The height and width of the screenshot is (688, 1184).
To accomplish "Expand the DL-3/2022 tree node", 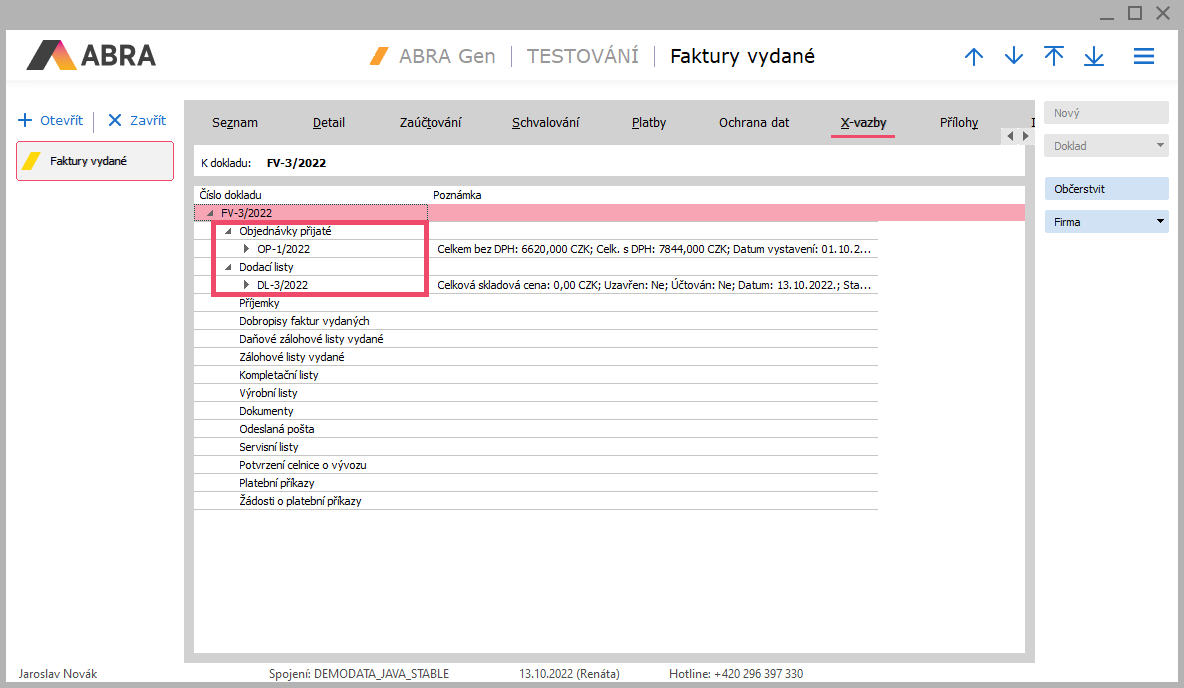I will tap(246, 285).
